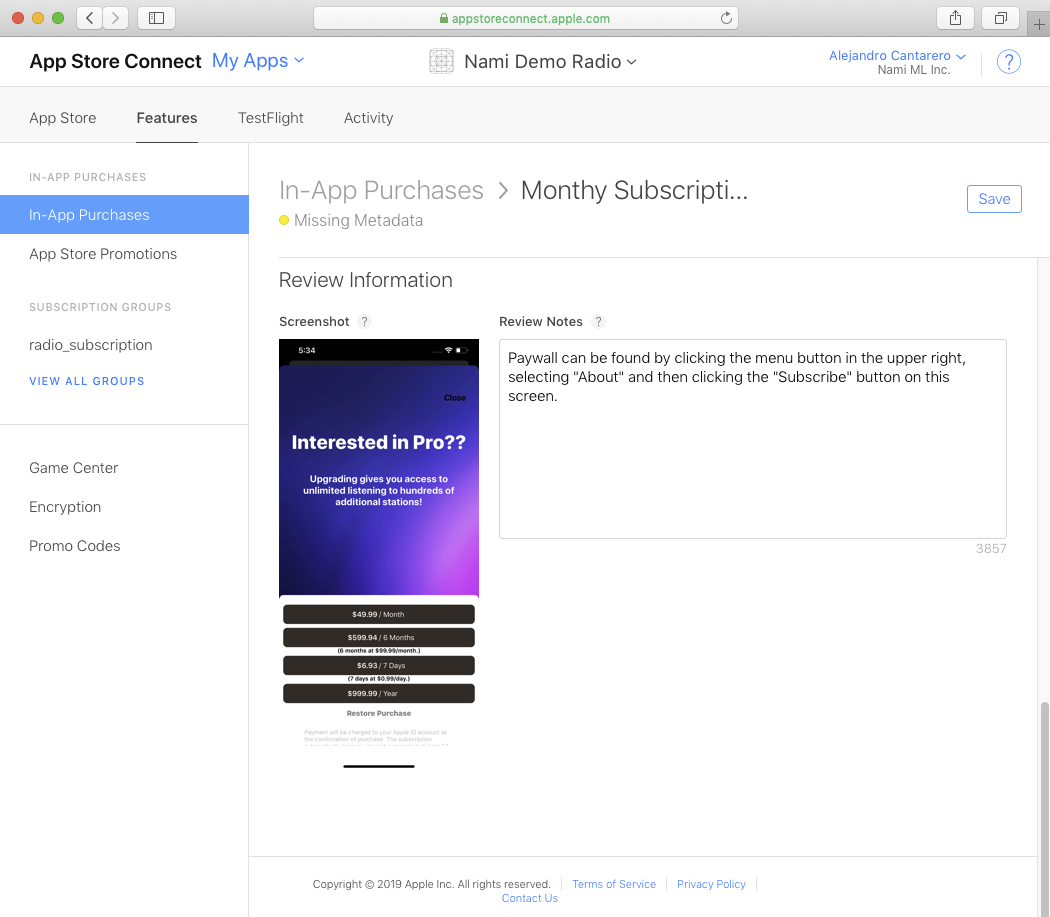Screen dimensions: 1050x917
Task: Select the Features tab
Action: [167, 118]
